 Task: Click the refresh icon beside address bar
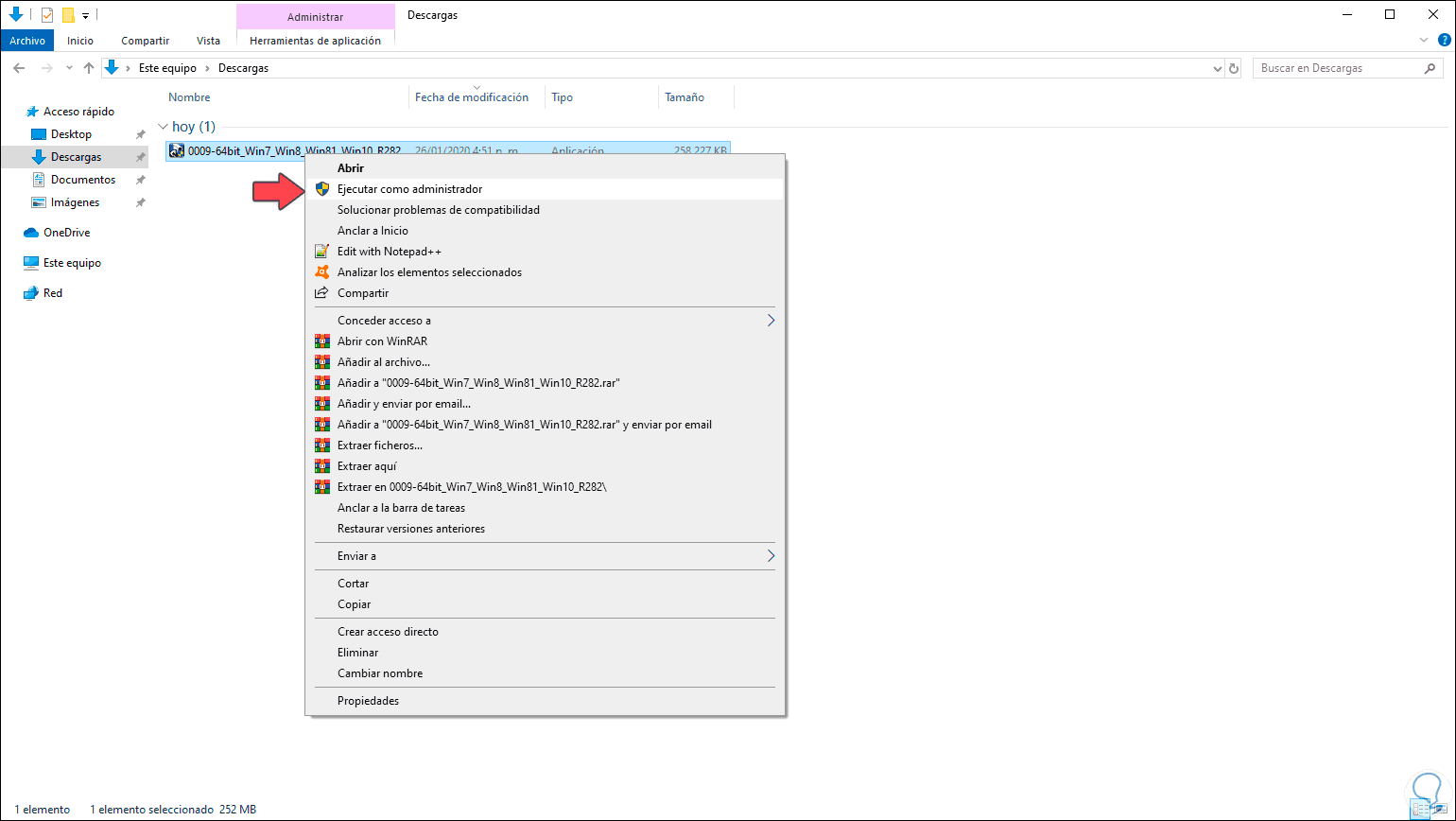pos(1233,68)
